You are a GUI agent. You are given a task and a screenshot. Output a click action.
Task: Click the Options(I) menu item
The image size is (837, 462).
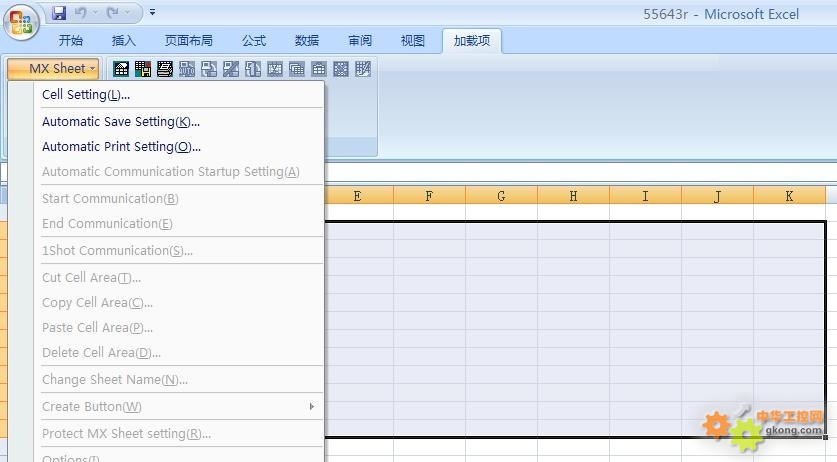click(181, 457)
